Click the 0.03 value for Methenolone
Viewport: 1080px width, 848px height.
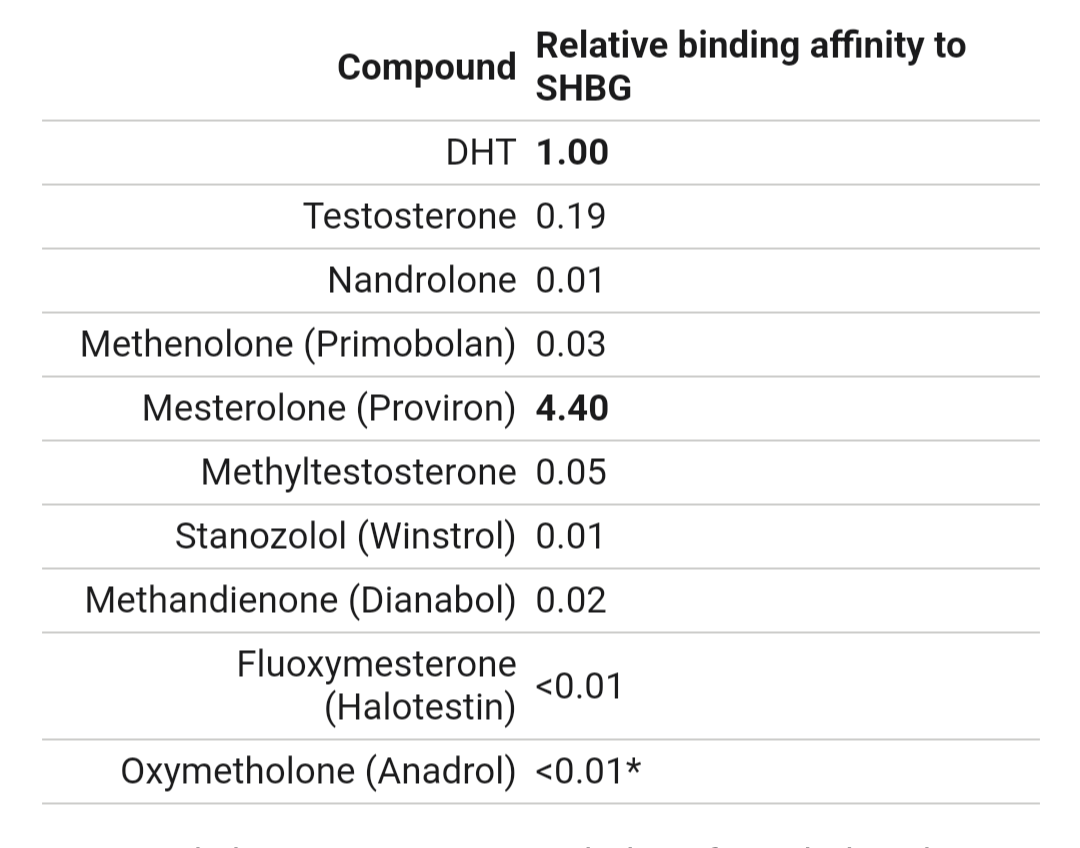pyautogui.click(x=570, y=344)
